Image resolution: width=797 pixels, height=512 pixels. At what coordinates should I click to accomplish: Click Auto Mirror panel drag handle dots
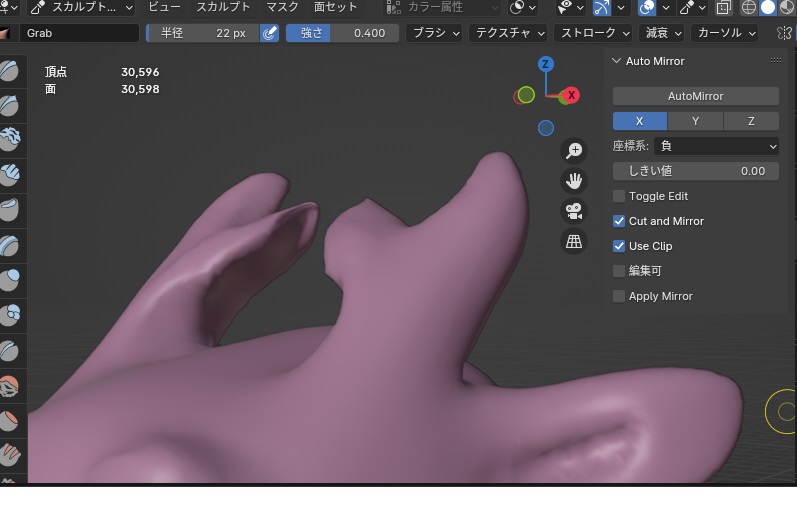pyautogui.click(x=775, y=61)
